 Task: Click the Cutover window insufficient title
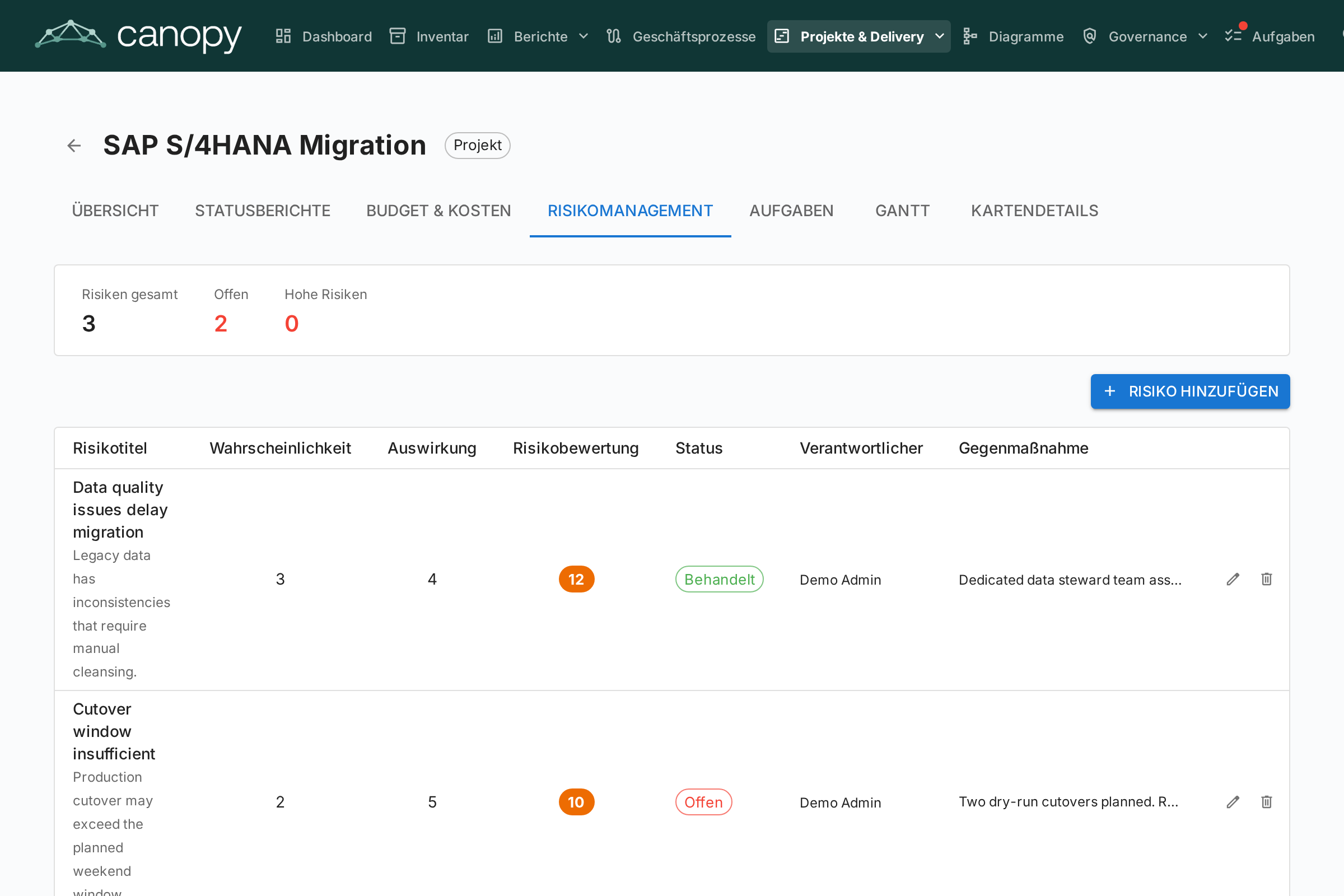(x=114, y=731)
